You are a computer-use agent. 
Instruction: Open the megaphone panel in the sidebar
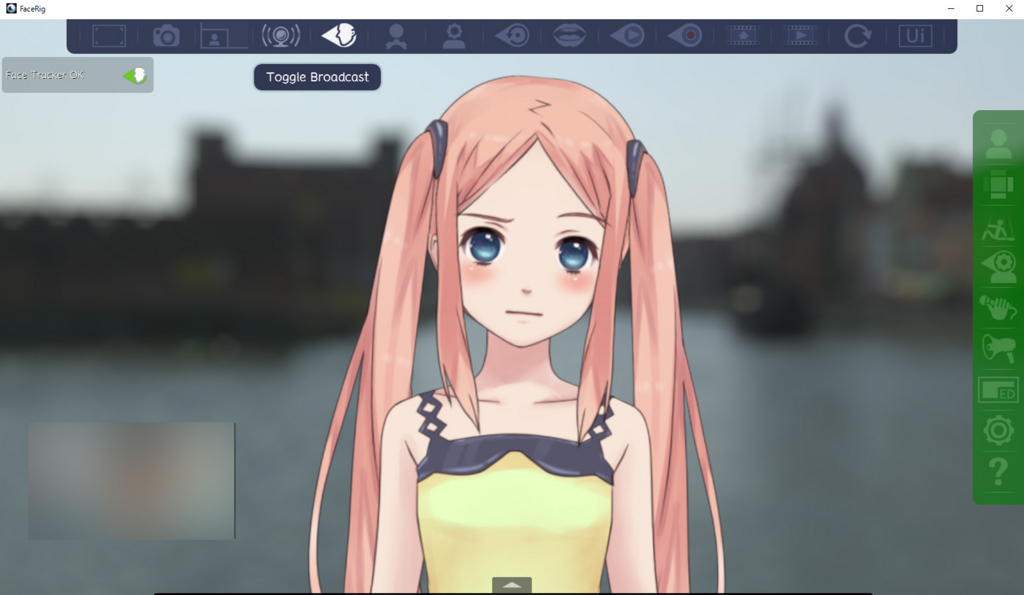(998, 349)
